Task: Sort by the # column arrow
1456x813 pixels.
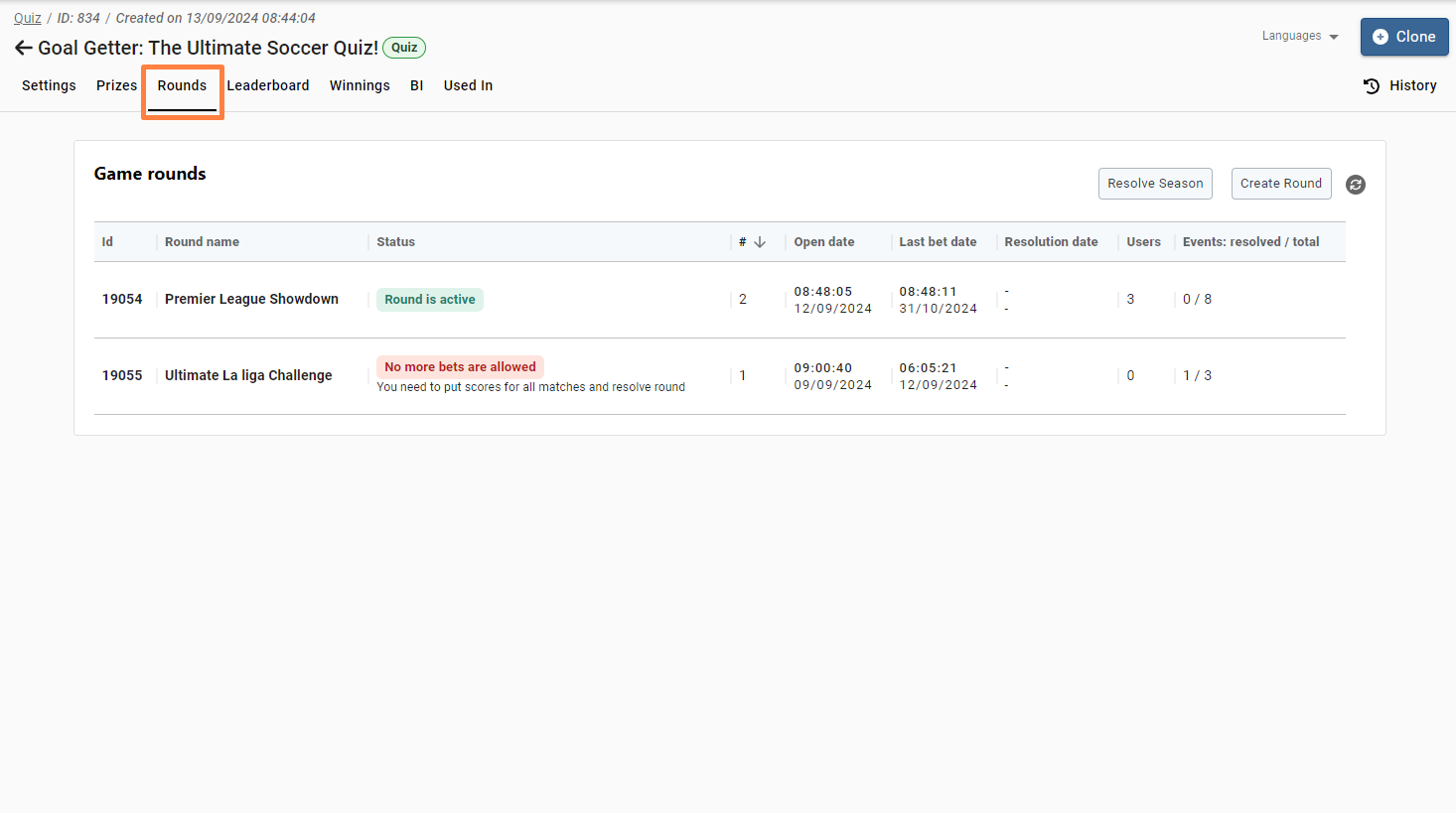Action: [x=760, y=242]
